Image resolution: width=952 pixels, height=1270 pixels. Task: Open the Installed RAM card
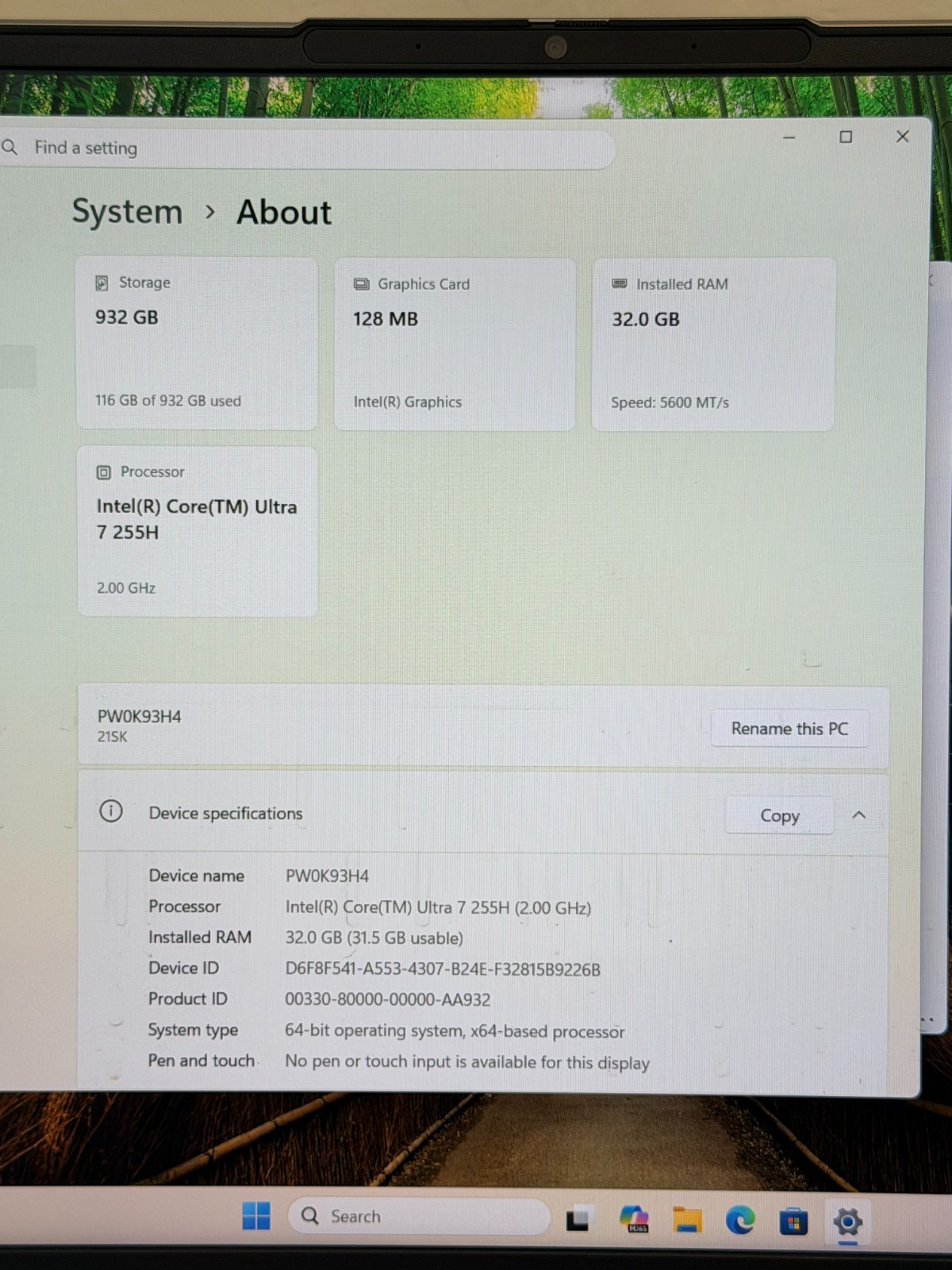713,344
